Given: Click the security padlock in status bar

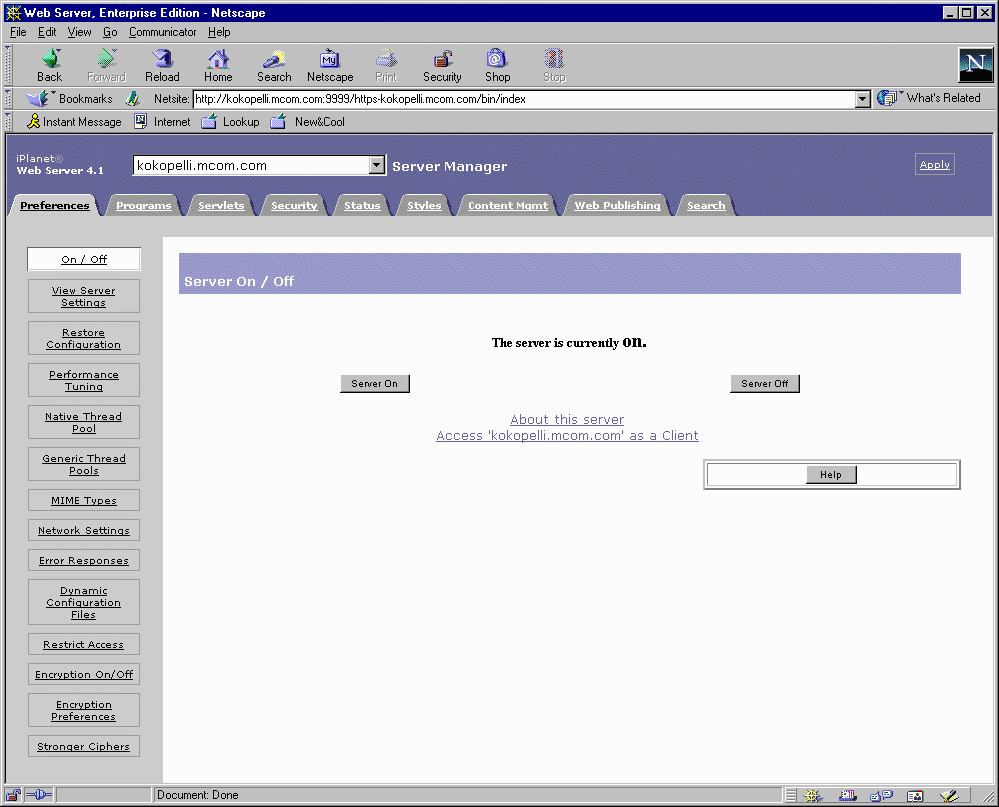Looking at the screenshot, I should tap(13, 795).
